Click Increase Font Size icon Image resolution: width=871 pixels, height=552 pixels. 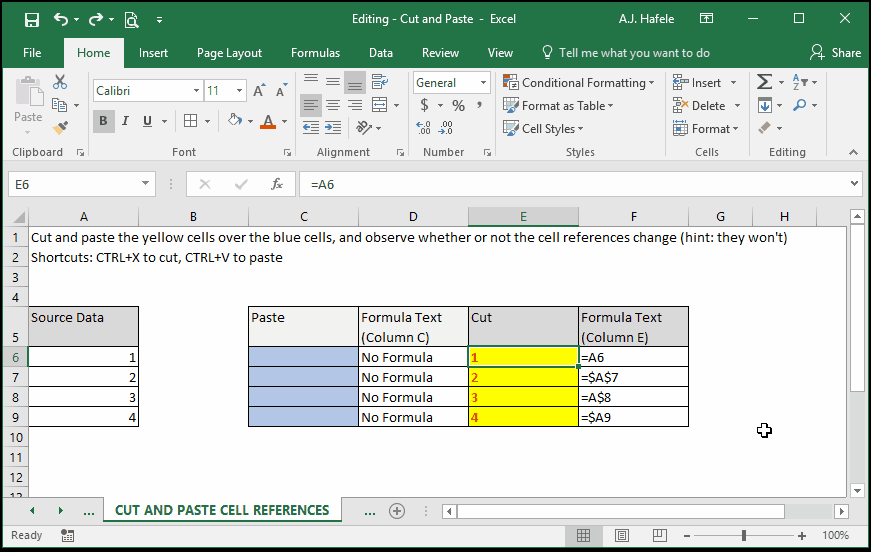(259, 91)
